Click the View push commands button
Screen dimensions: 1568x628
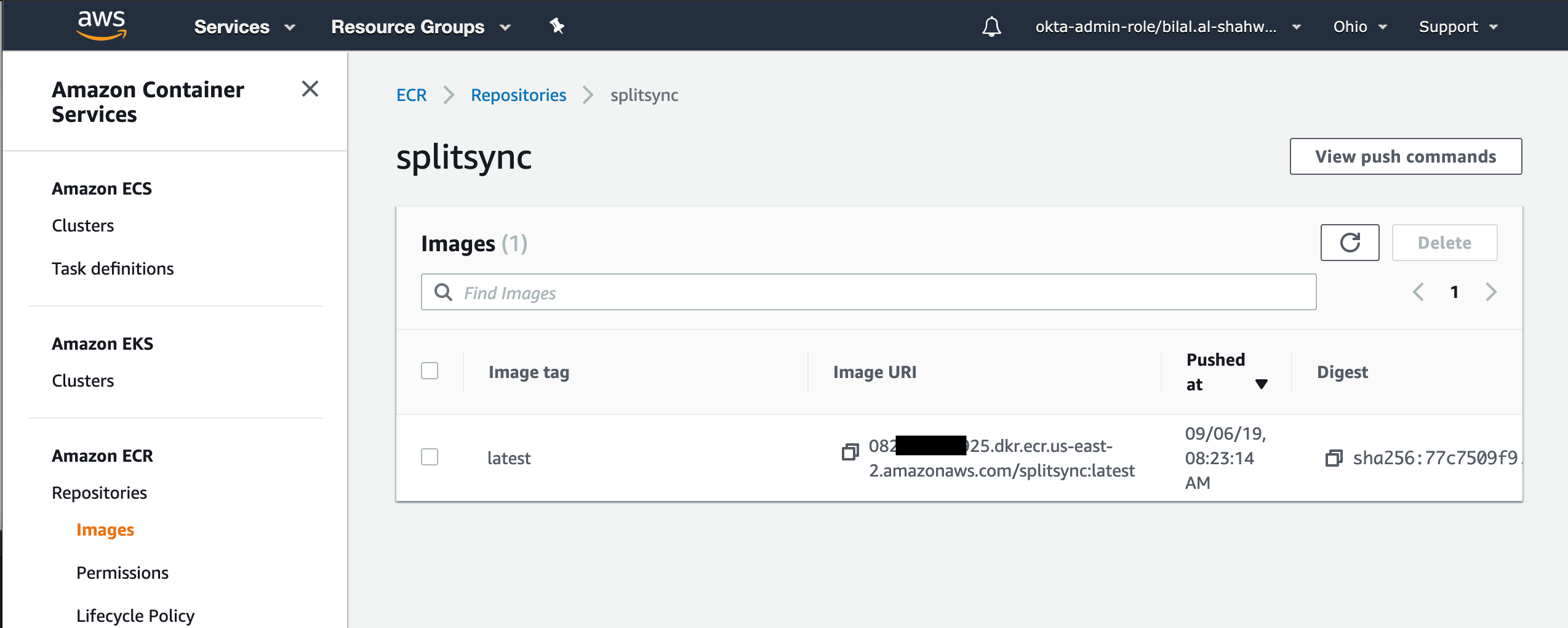1405,156
